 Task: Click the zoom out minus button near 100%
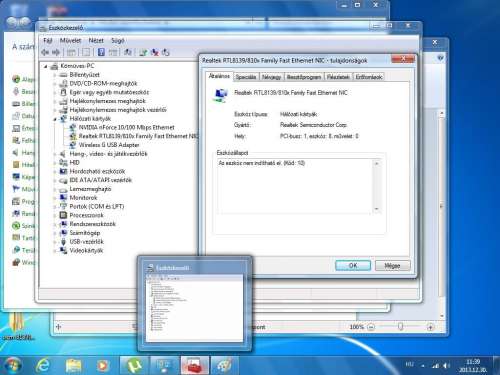pyautogui.click(x=371, y=327)
